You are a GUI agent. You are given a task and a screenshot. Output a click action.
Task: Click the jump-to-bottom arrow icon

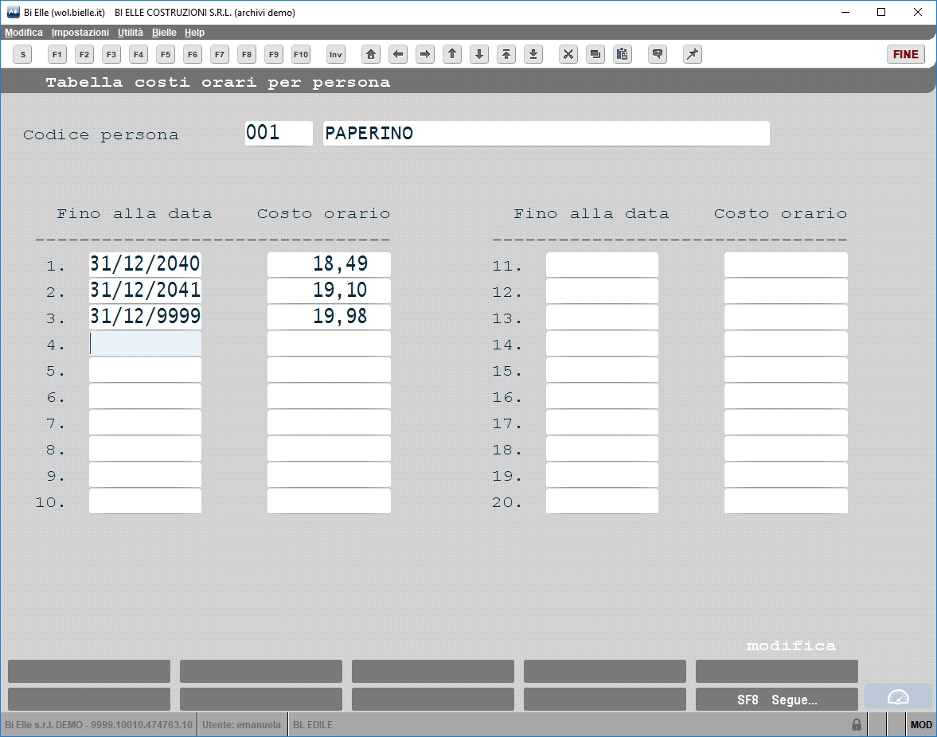click(533, 54)
